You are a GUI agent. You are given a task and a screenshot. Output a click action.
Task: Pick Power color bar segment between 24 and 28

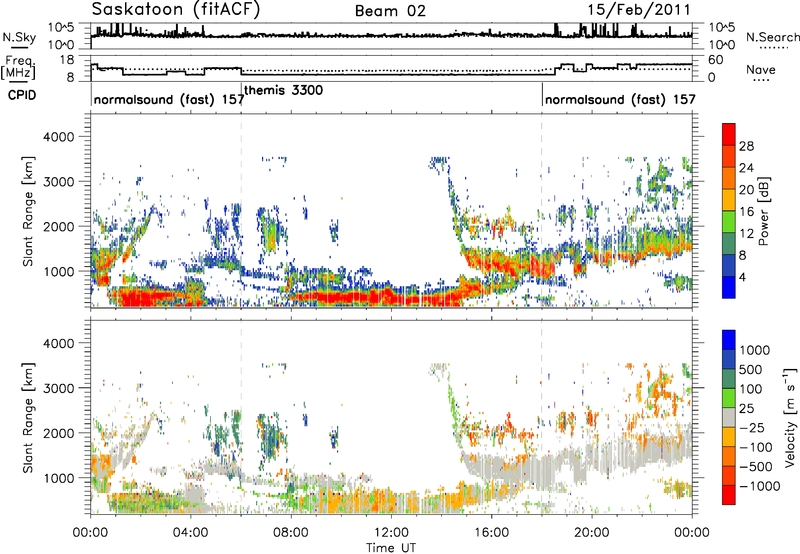coord(729,156)
